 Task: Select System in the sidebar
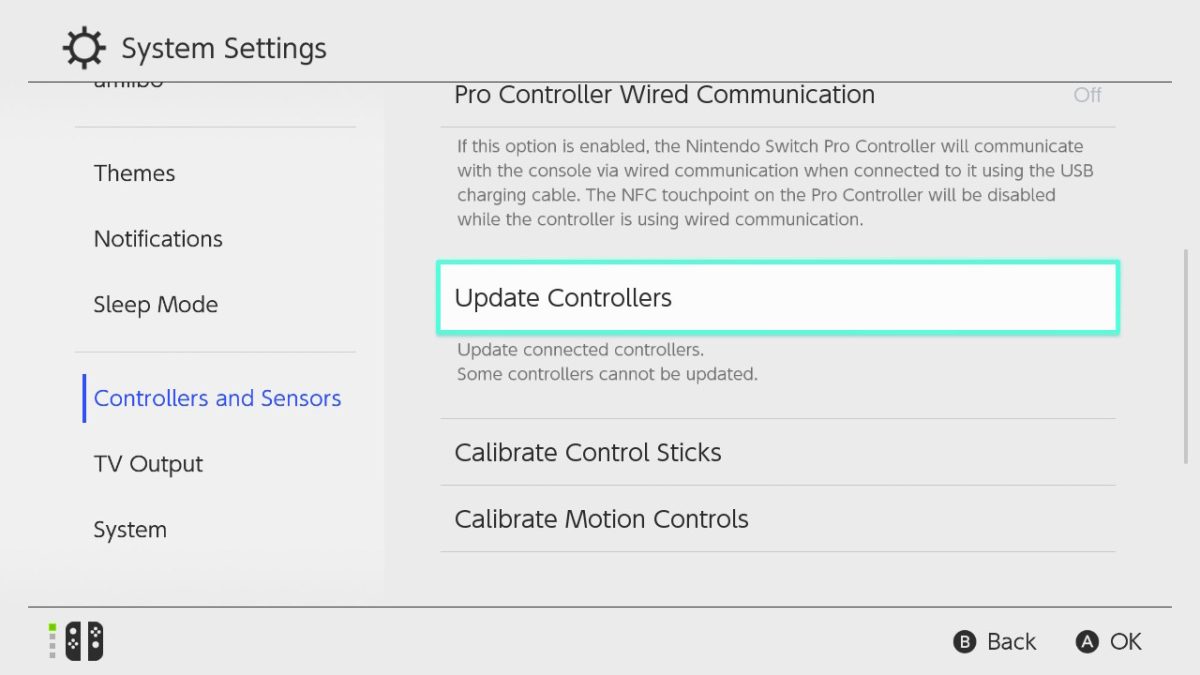click(130, 529)
